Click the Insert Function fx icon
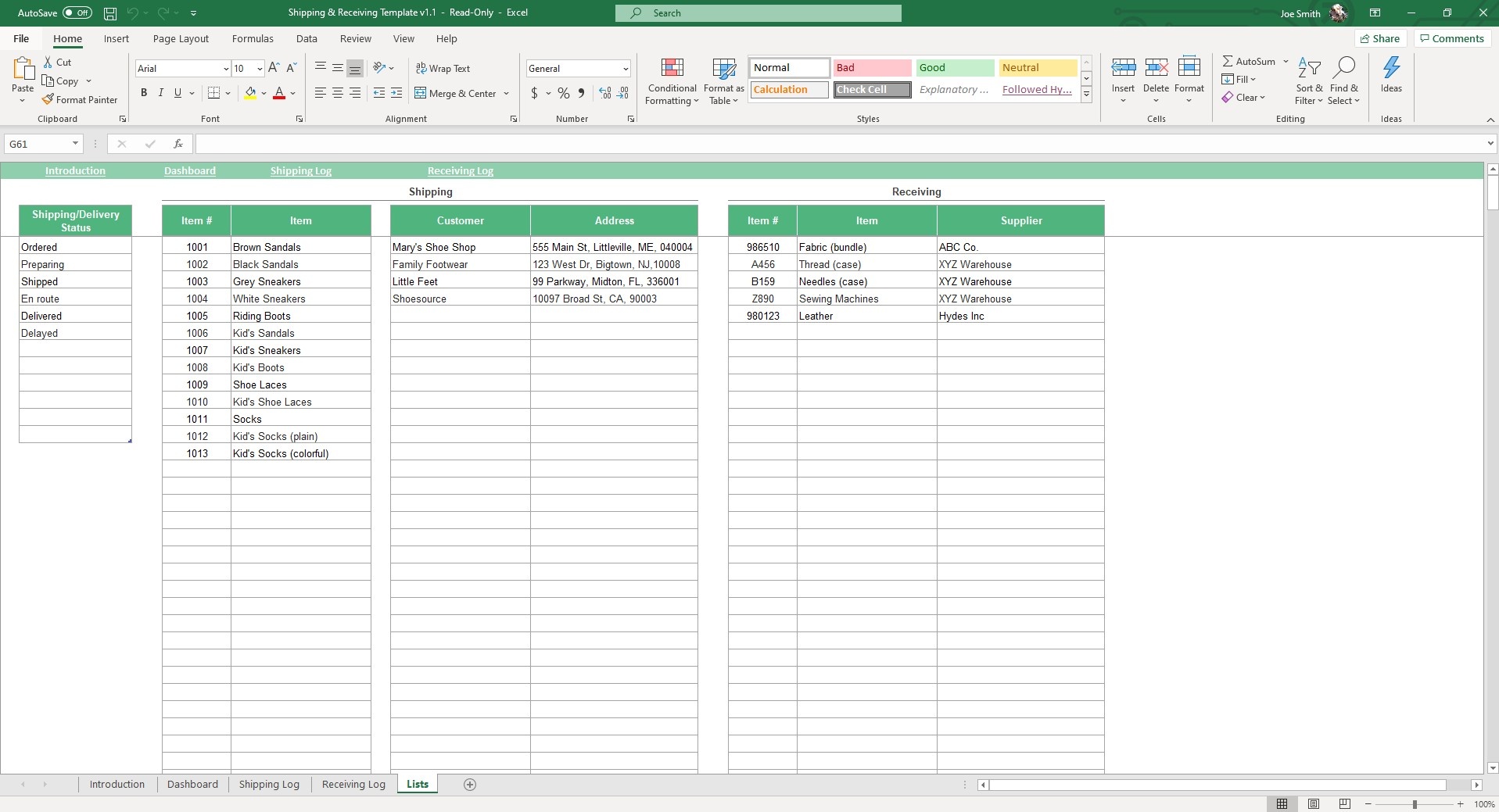 click(178, 144)
